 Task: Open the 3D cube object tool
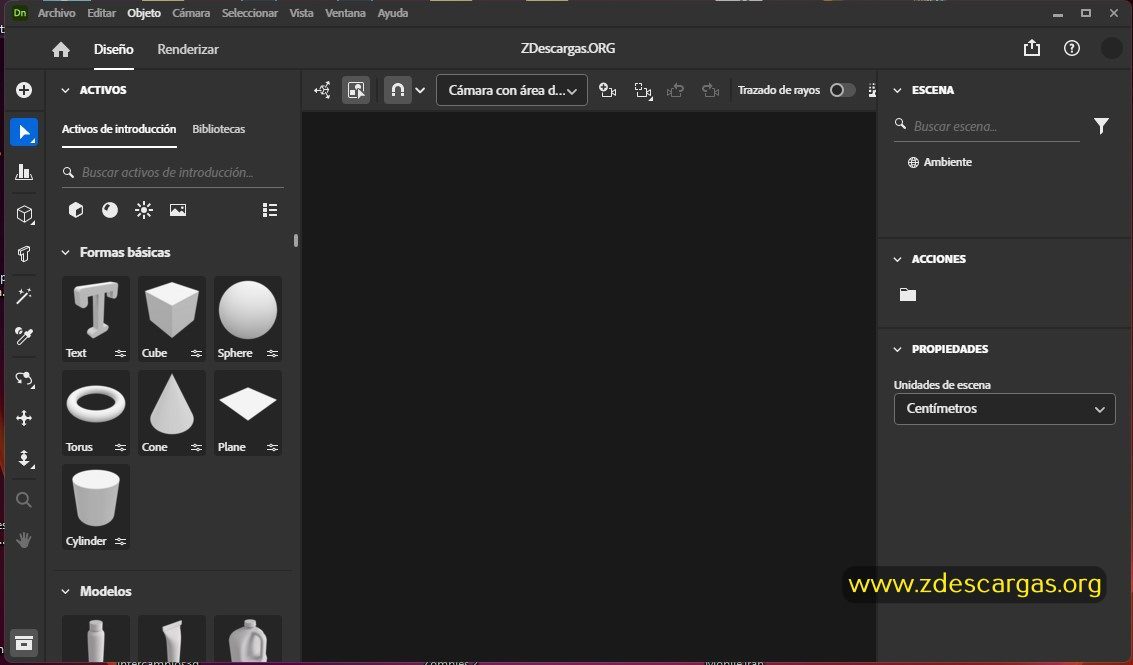pos(24,214)
